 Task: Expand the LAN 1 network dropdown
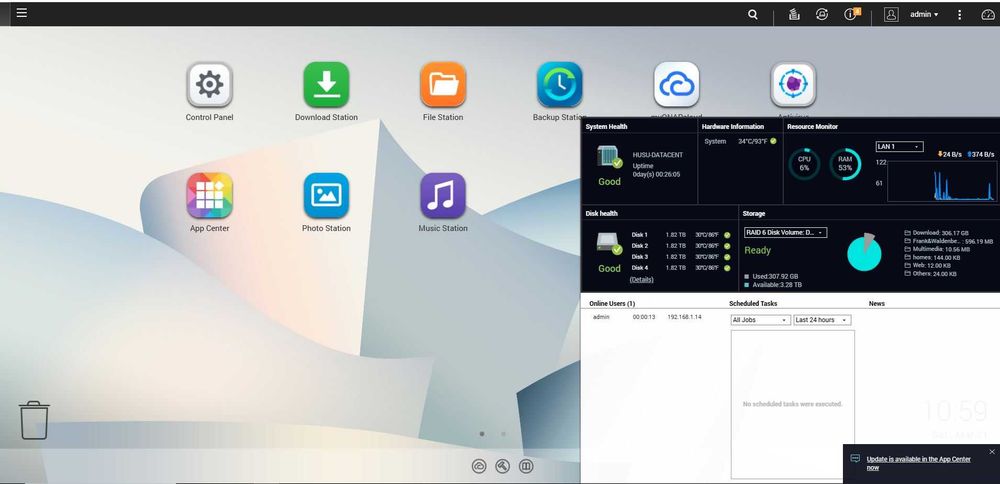pos(899,147)
